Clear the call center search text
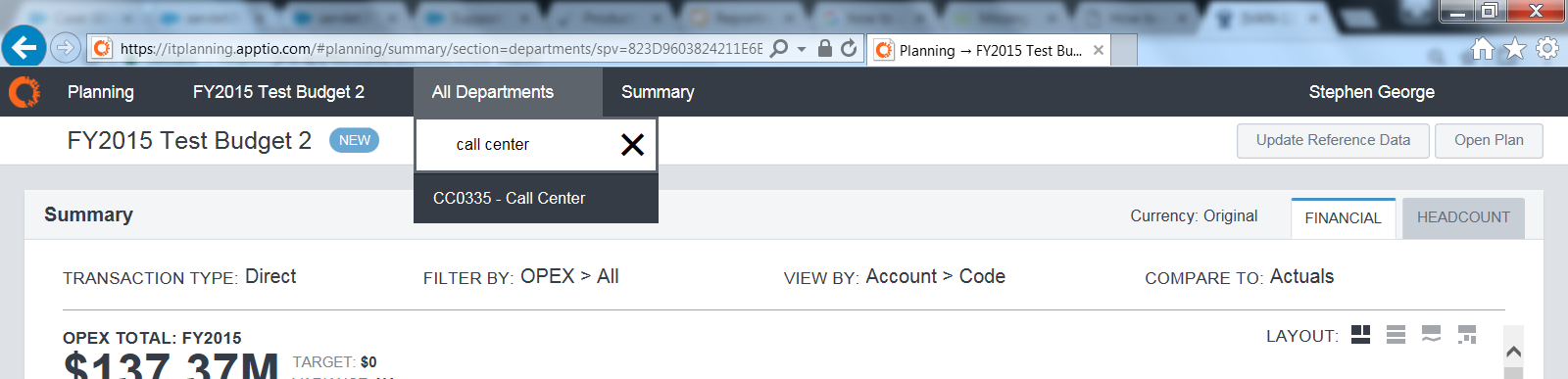 coord(632,145)
